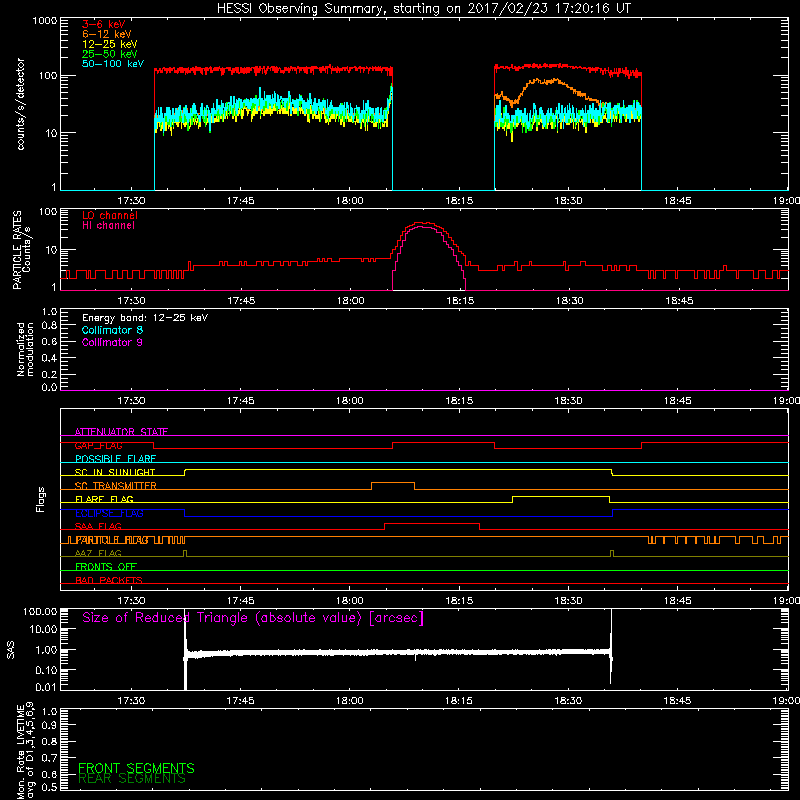The height and width of the screenshot is (800, 800).
Task: Click the 18:15 tick label under the particle rates panel
Action: point(460,301)
